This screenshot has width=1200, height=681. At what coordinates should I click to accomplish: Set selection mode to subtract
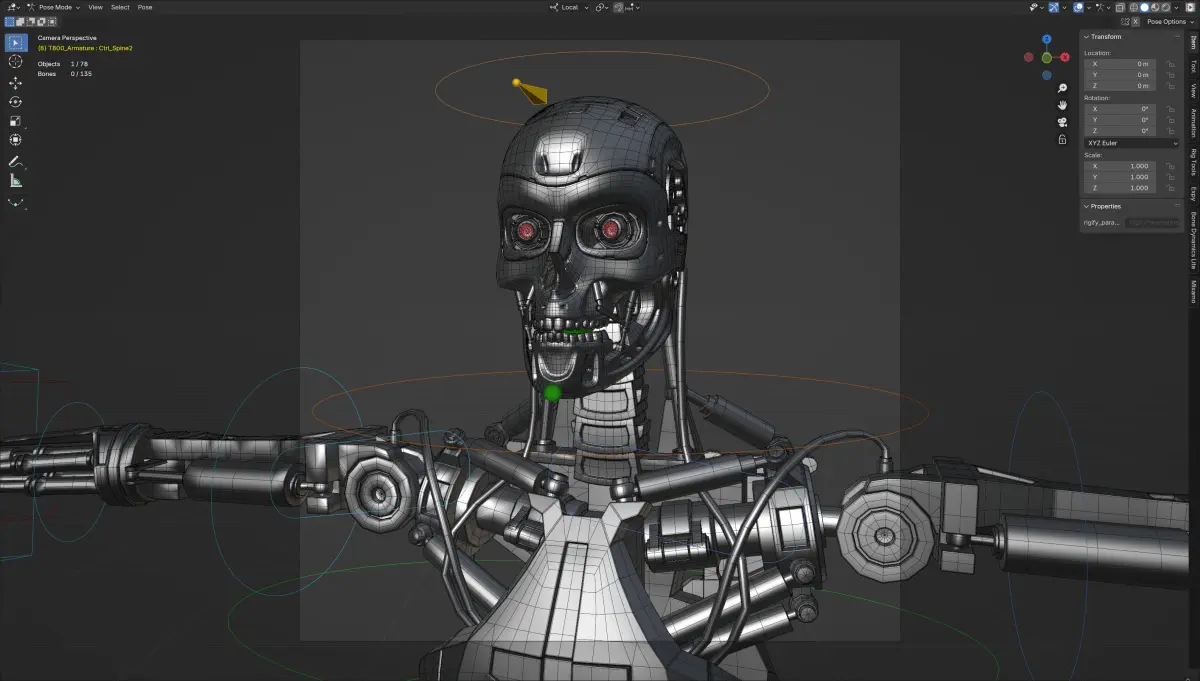point(30,22)
